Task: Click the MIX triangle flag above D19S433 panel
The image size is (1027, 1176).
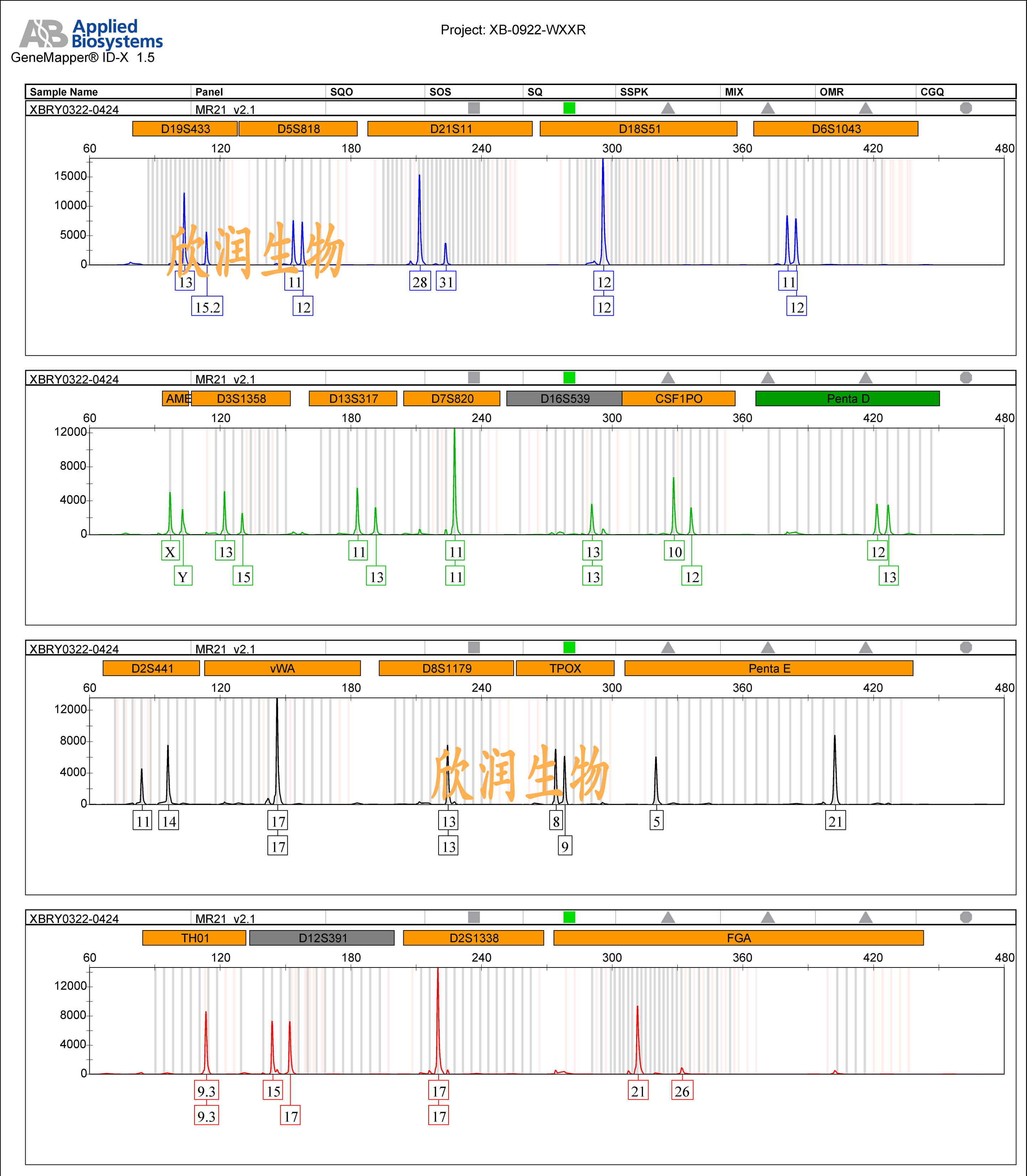Action: pos(768,108)
